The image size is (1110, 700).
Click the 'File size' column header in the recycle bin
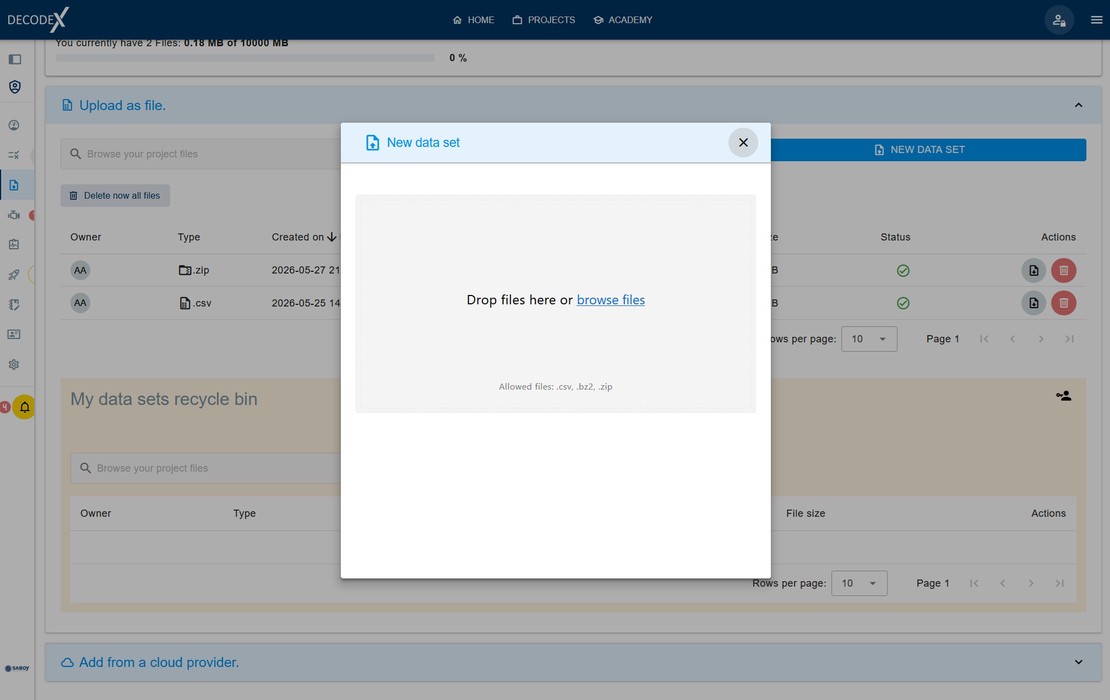point(806,513)
